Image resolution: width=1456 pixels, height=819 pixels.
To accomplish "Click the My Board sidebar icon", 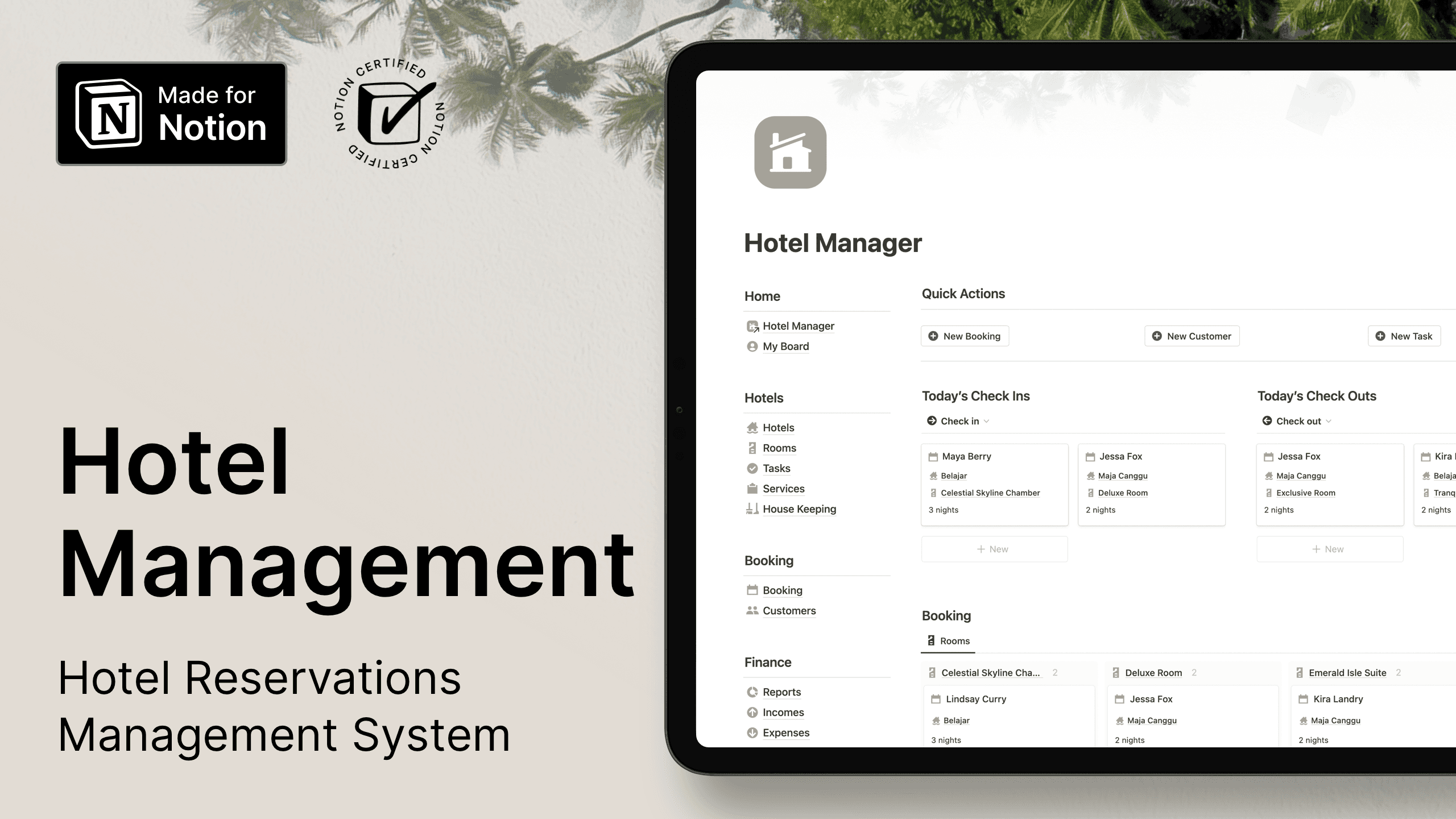I will pyautogui.click(x=752, y=346).
